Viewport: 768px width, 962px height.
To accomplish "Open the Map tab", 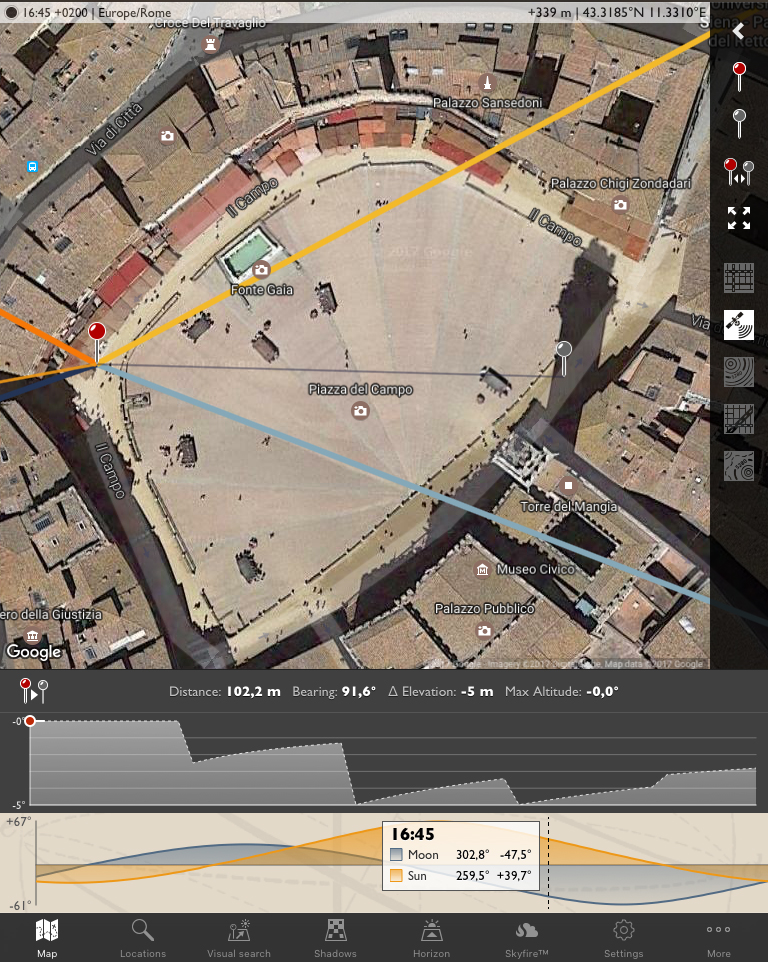I will tap(47, 938).
